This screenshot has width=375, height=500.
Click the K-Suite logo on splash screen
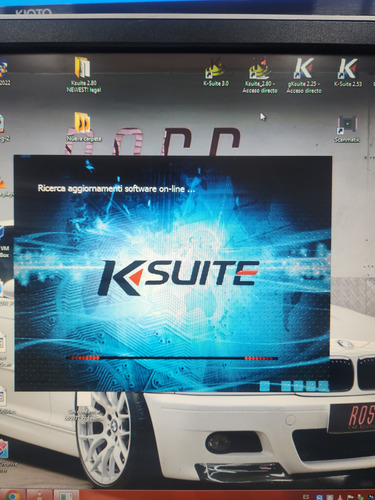[178, 277]
